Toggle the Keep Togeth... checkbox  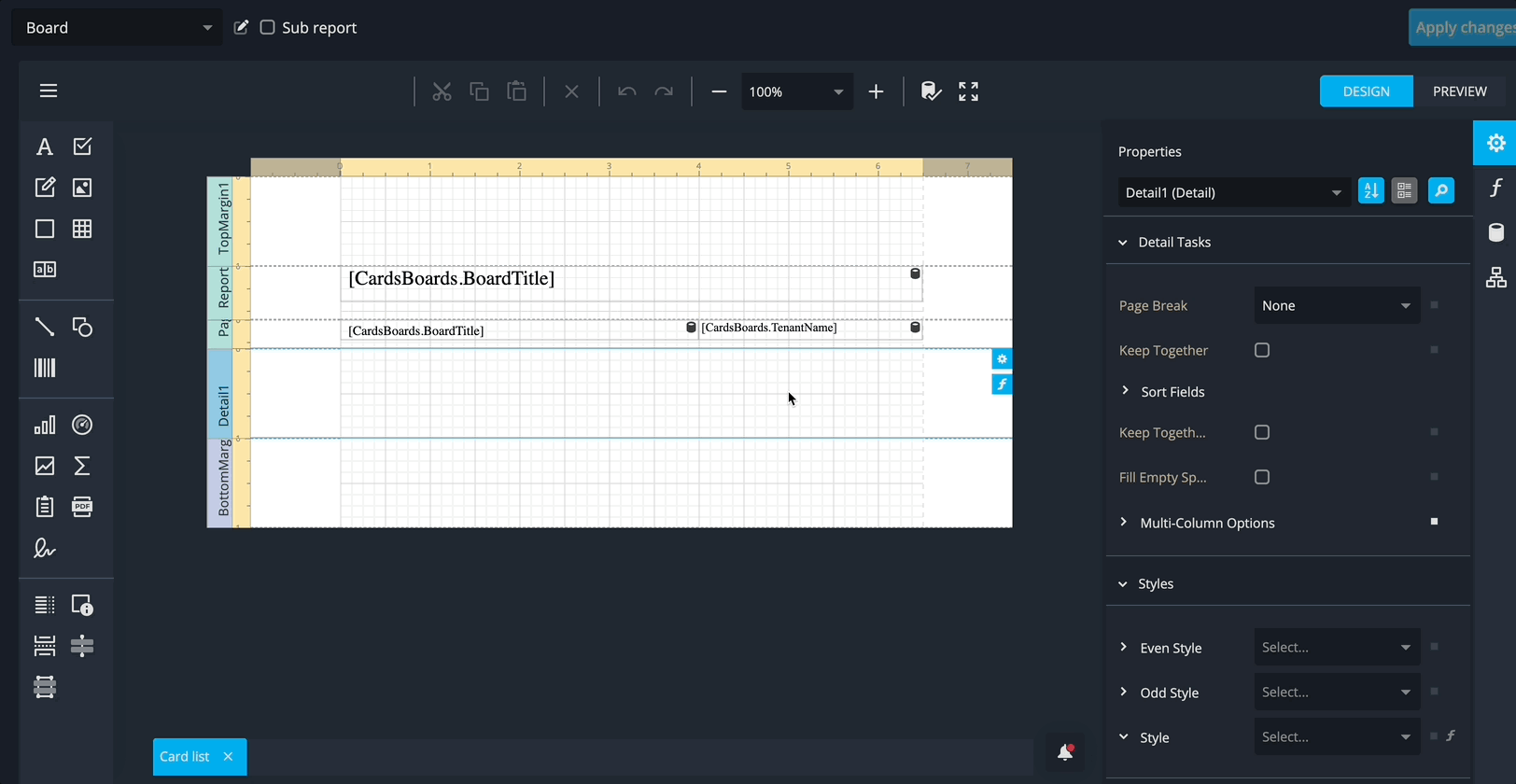pos(1262,432)
